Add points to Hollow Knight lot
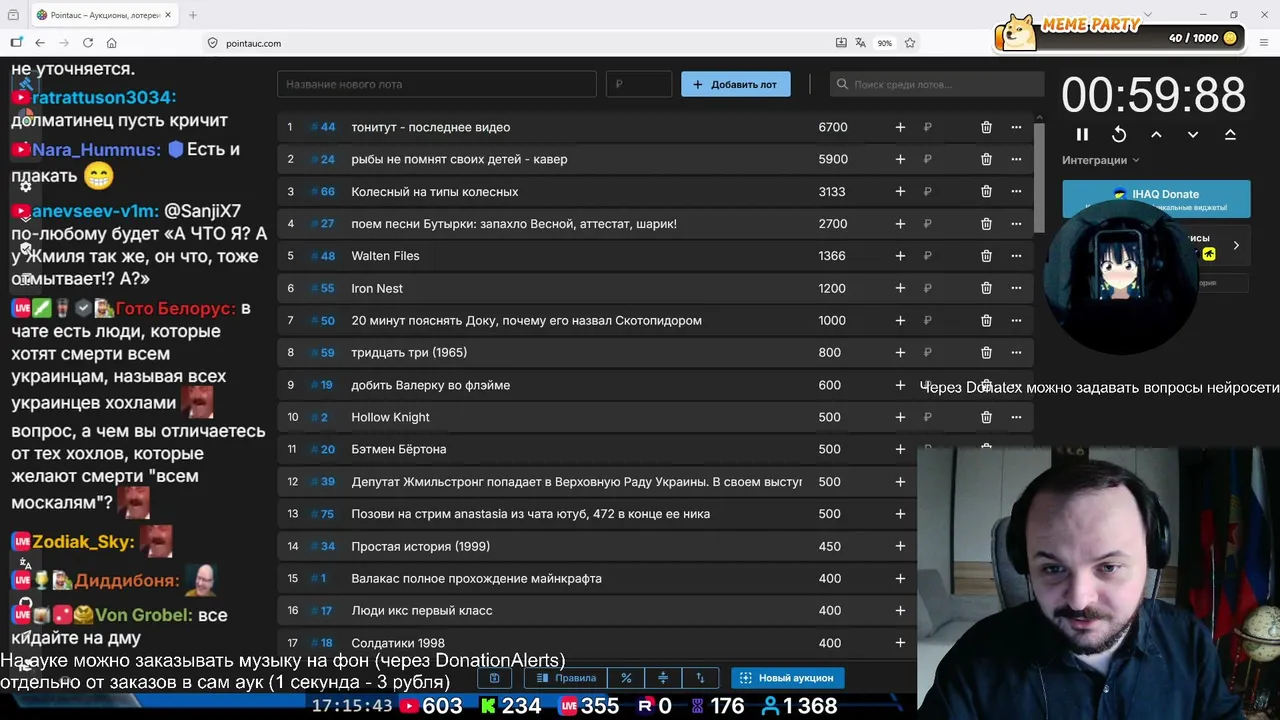Screen dimensions: 1280x720 900,417
